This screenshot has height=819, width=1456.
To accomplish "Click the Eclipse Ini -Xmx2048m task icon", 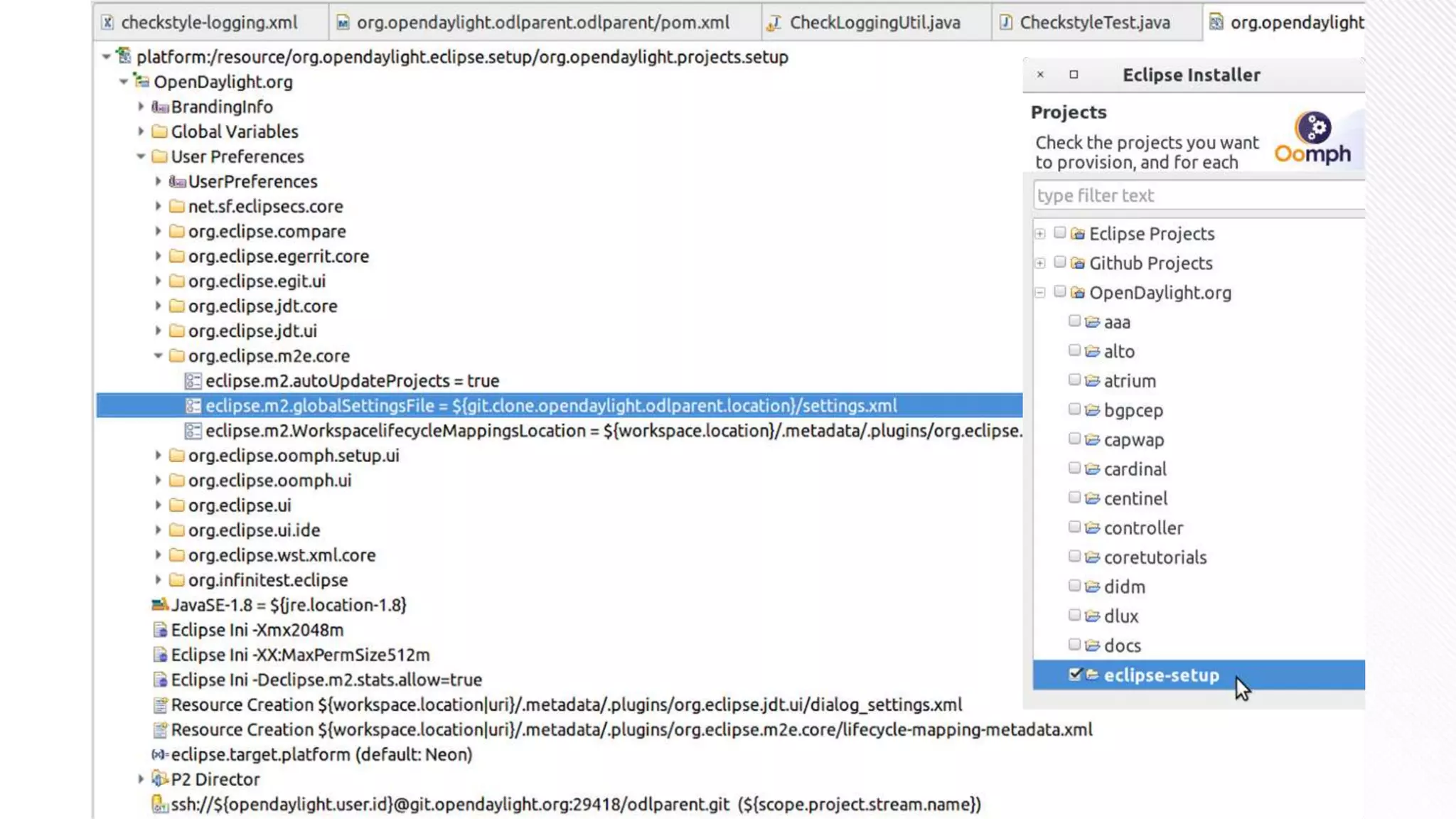I will [160, 630].
